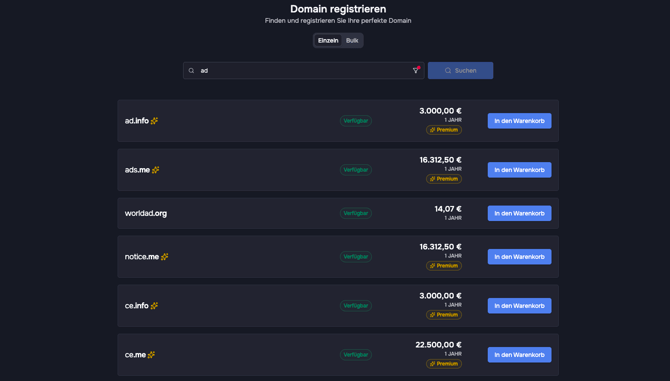
Task: Click the 'Domain registrieren' heading
Action: 338,9
